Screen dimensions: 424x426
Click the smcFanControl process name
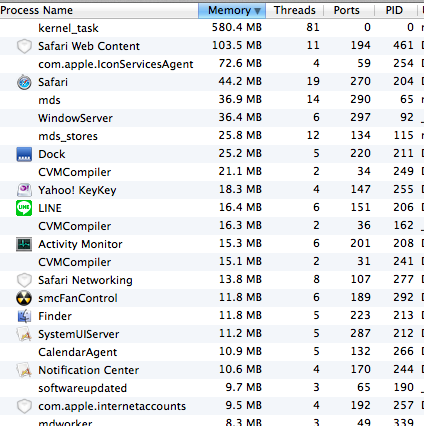pos(78,298)
